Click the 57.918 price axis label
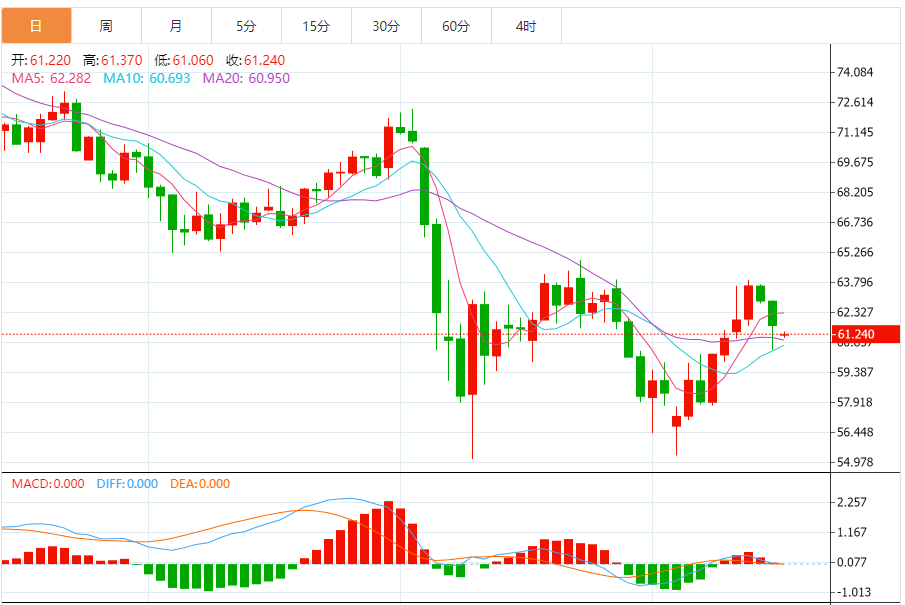The image size is (905, 605). click(x=855, y=402)
